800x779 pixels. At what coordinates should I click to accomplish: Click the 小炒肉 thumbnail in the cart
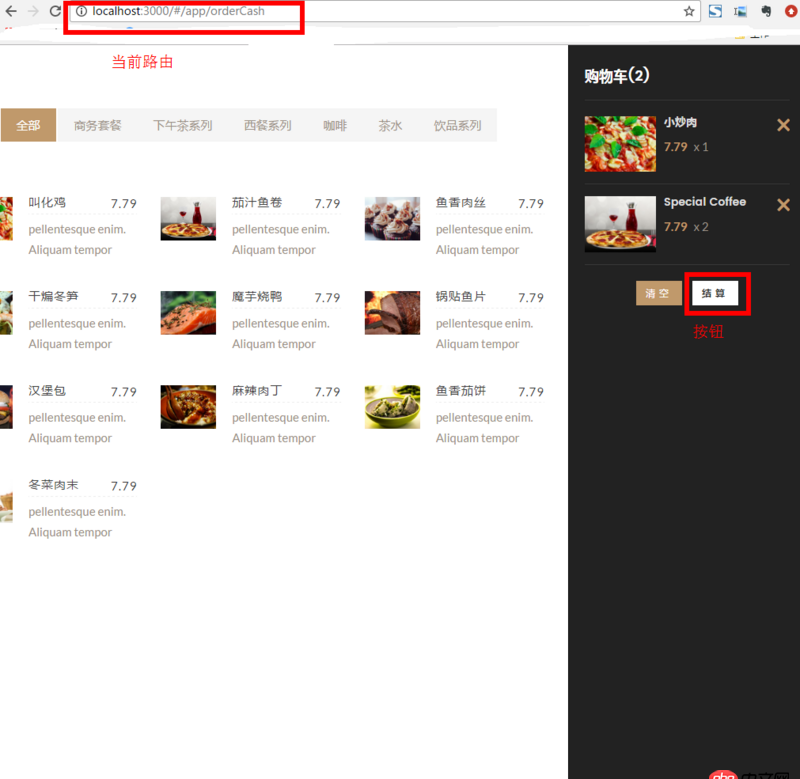click(619, 143)
